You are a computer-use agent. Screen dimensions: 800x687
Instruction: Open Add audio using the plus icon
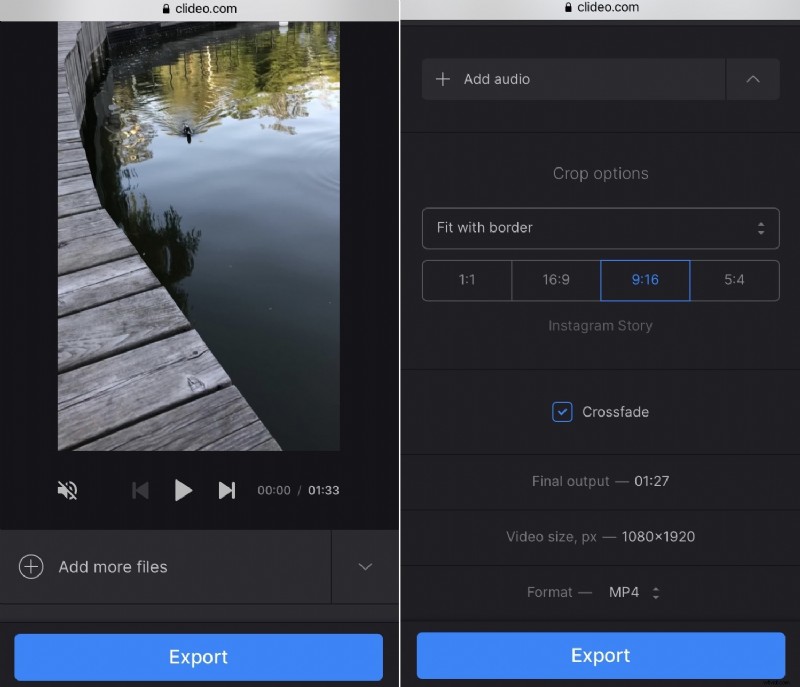444,79
